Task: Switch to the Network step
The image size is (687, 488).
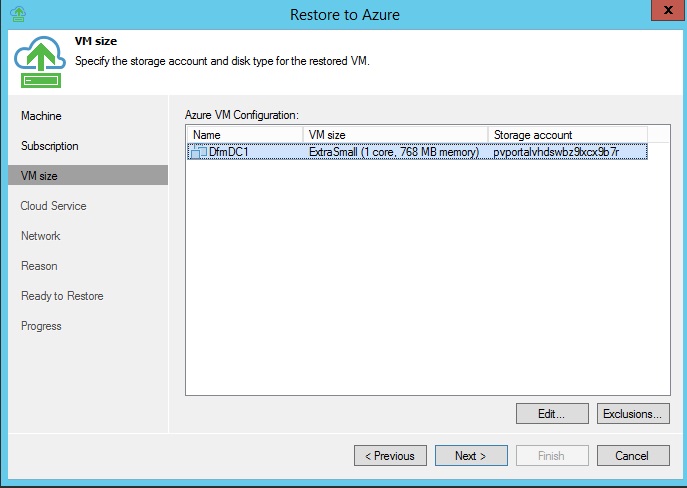Action: [x=40, y=236]
